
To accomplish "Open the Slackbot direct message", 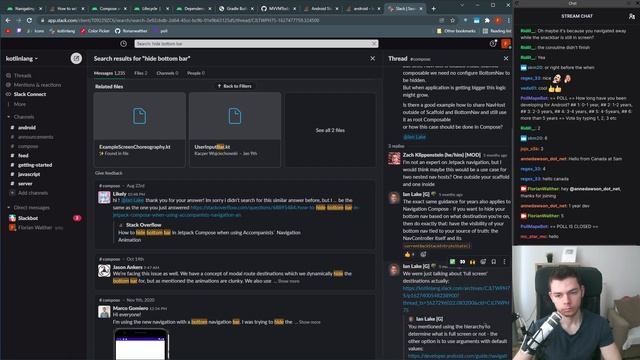I will [28, 218].
